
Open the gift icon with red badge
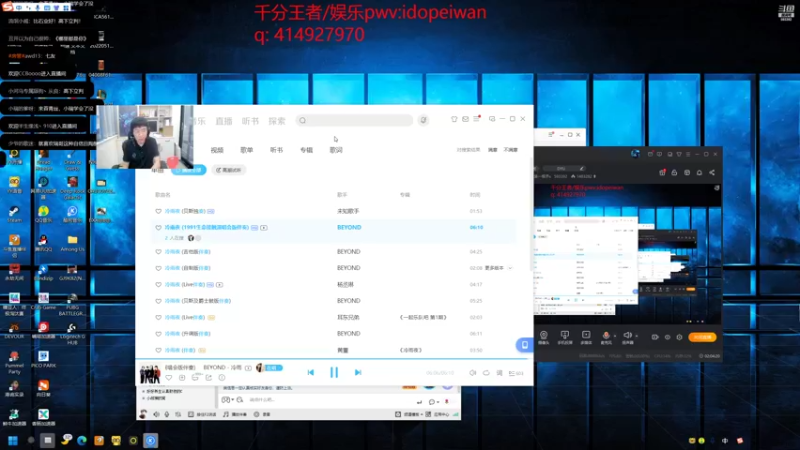coord(662,172)
